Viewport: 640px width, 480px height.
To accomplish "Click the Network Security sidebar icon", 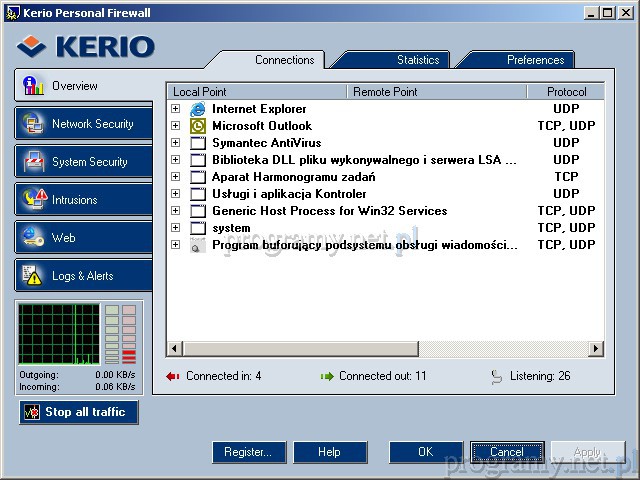I will [35, 124].
